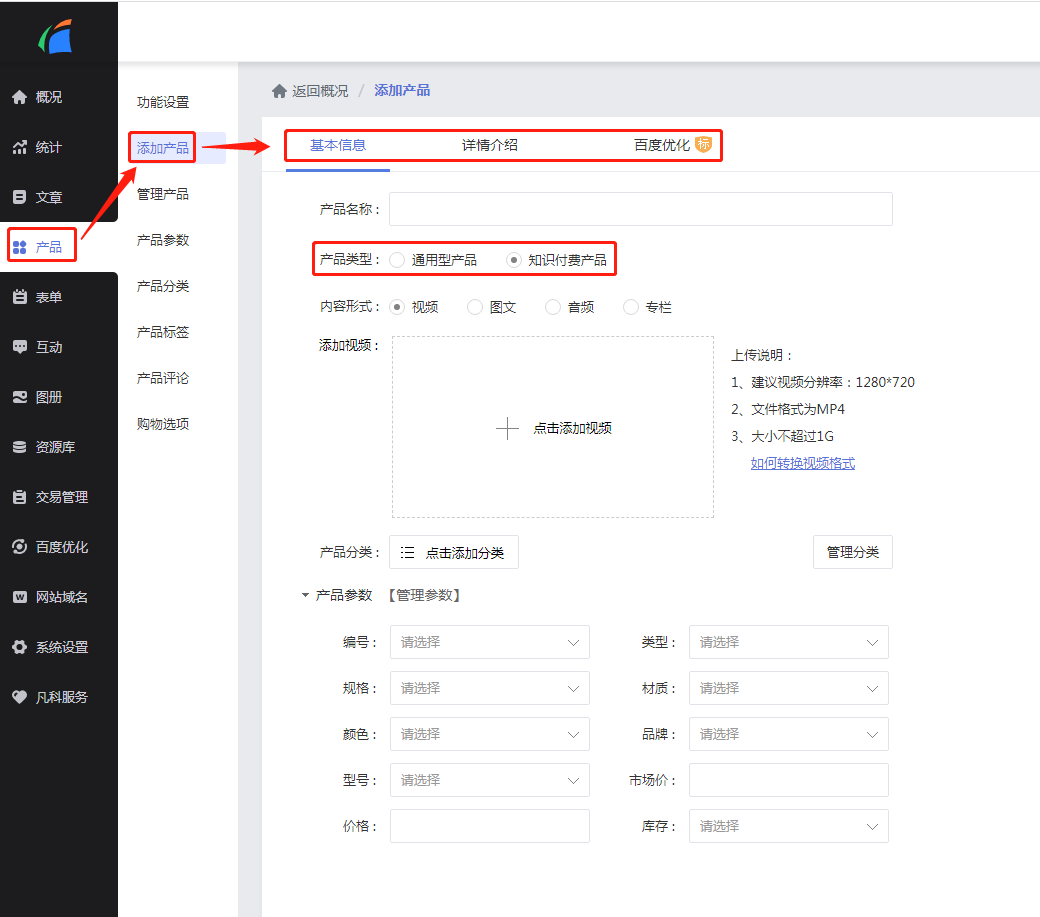This screenshot has height=917, width=1040.
Task: Click the 系统设置 gear icon
Action: coord(19,647)
